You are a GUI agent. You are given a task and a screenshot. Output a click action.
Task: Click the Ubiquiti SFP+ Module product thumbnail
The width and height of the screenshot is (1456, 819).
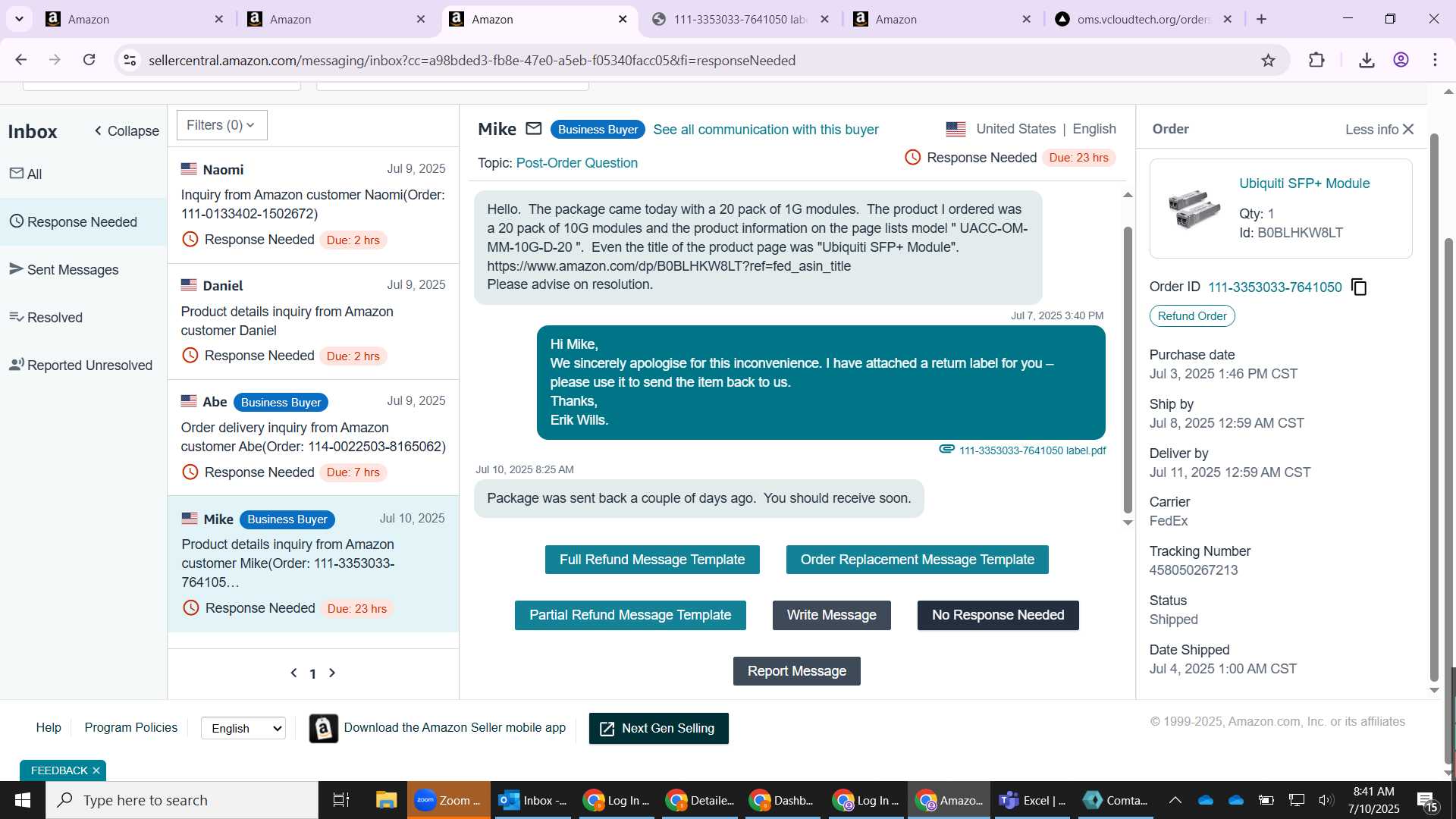(x=1194, y=209)
